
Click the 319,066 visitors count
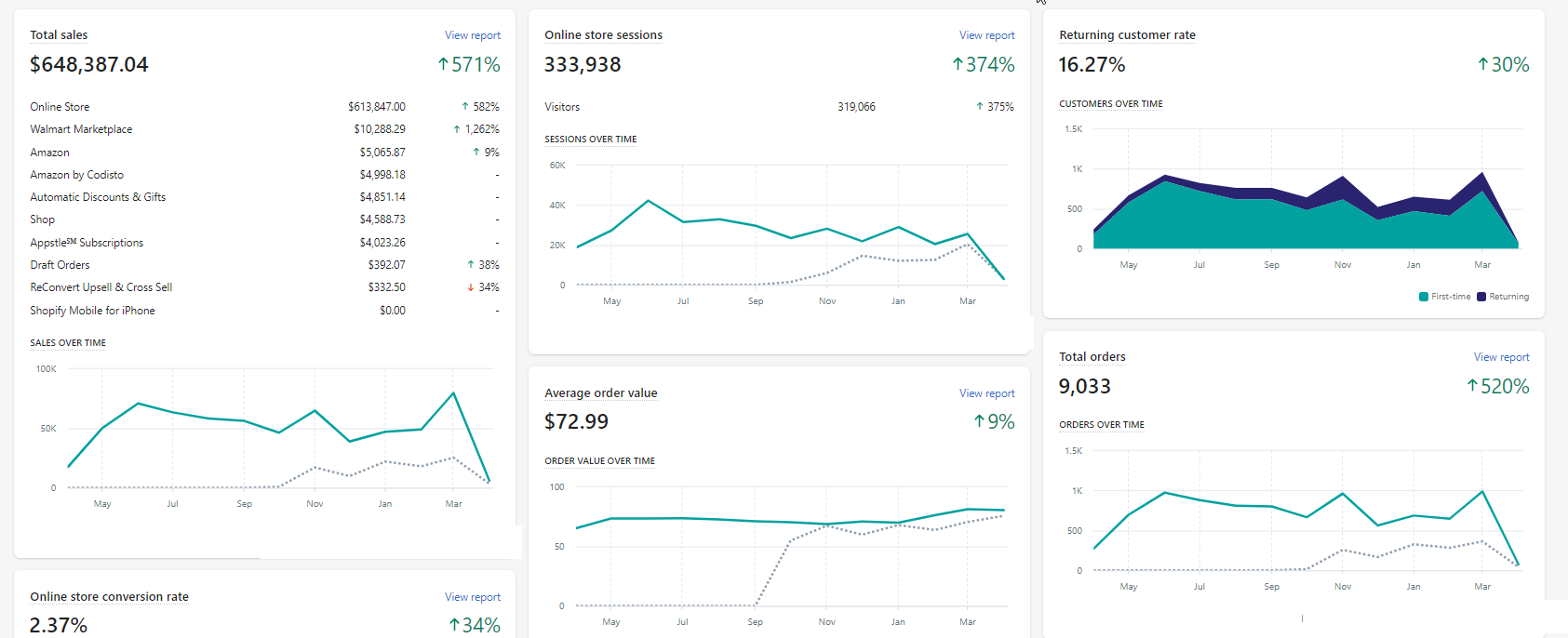click(856, 107)
